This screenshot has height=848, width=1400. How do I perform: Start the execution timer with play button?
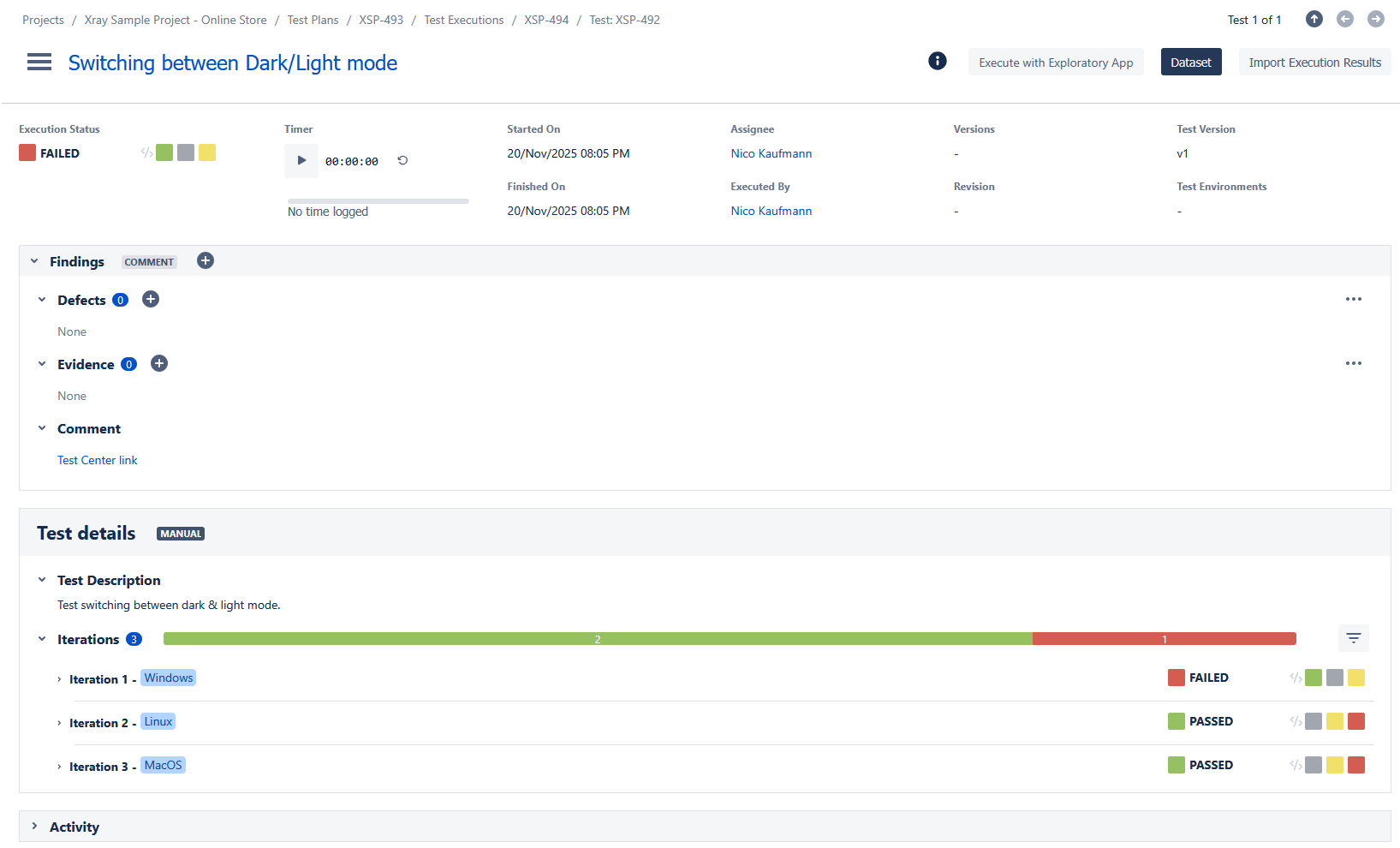(301, 160)
